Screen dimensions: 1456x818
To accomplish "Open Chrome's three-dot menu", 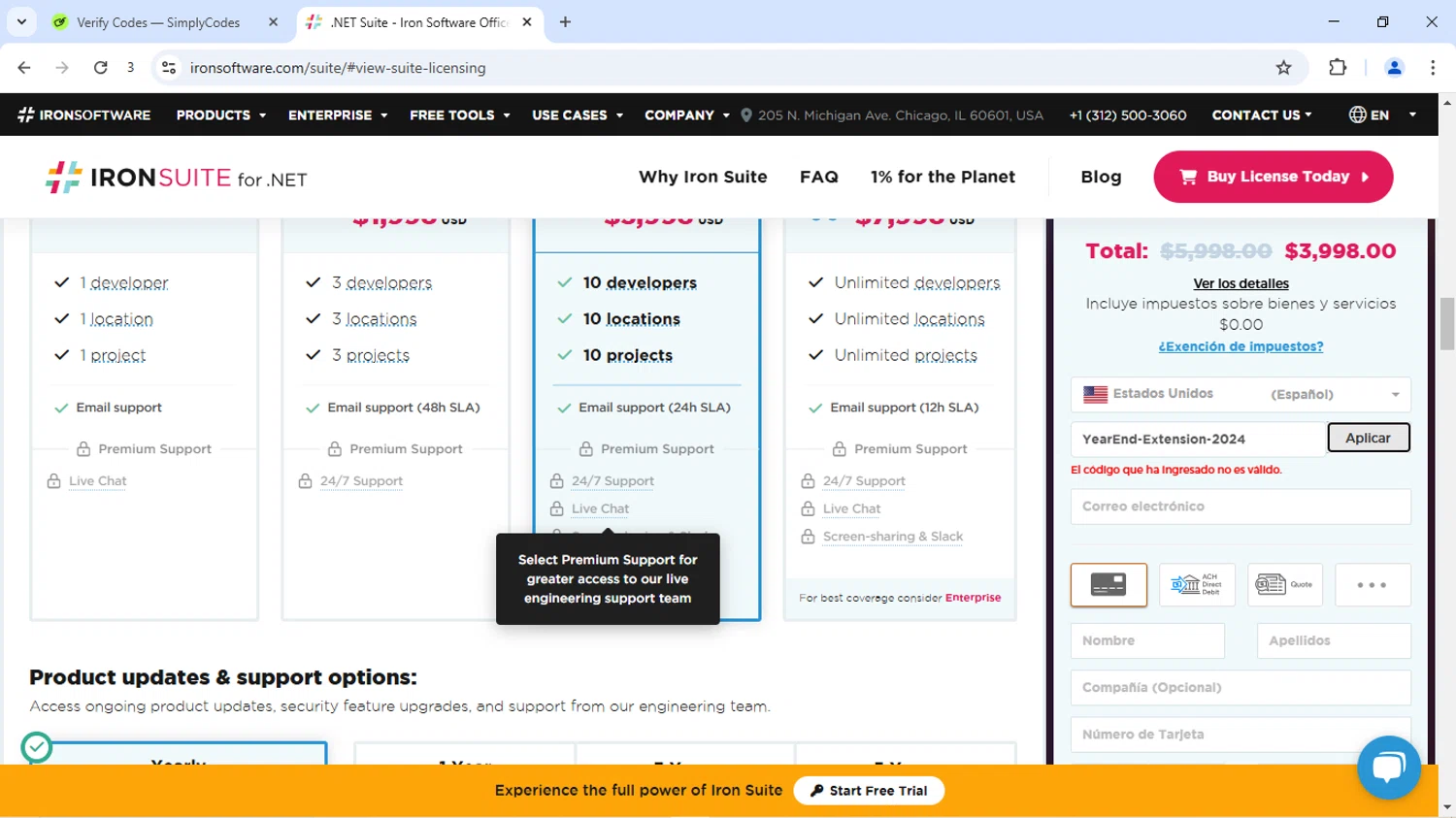I will pos(1433,67).
